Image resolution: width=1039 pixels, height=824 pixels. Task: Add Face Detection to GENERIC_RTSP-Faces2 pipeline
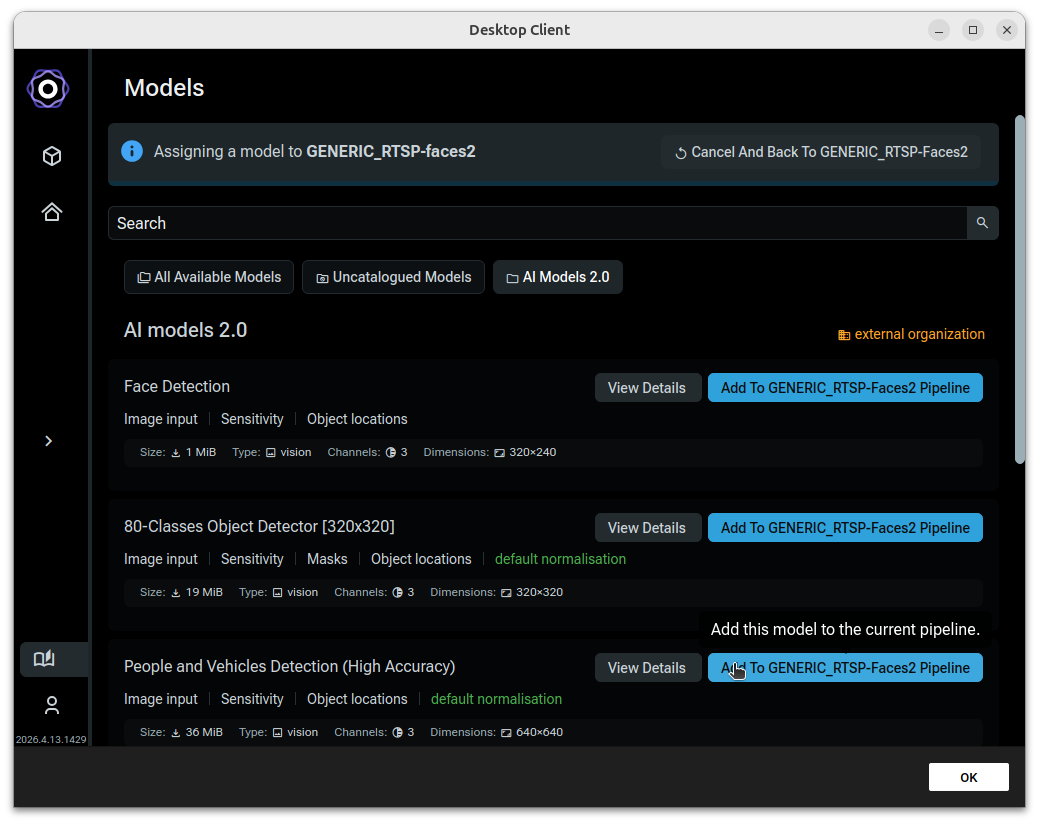[846, 388]
